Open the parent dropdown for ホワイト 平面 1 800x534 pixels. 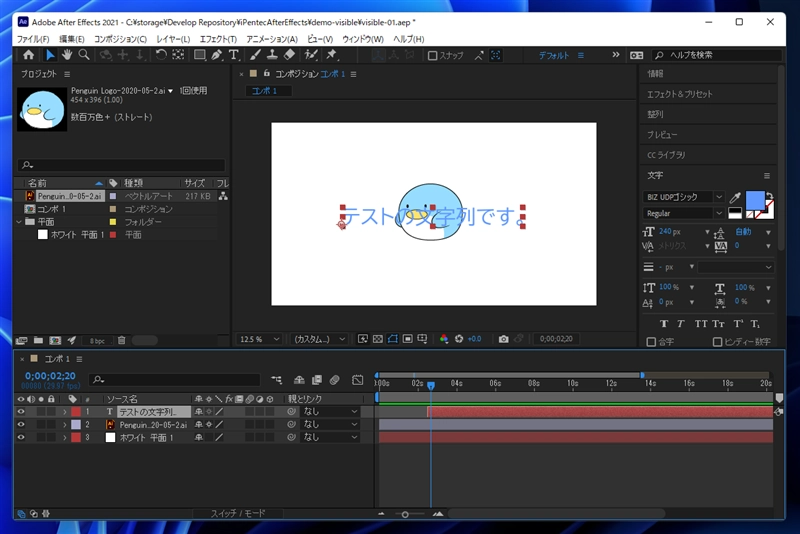[330, 437]
